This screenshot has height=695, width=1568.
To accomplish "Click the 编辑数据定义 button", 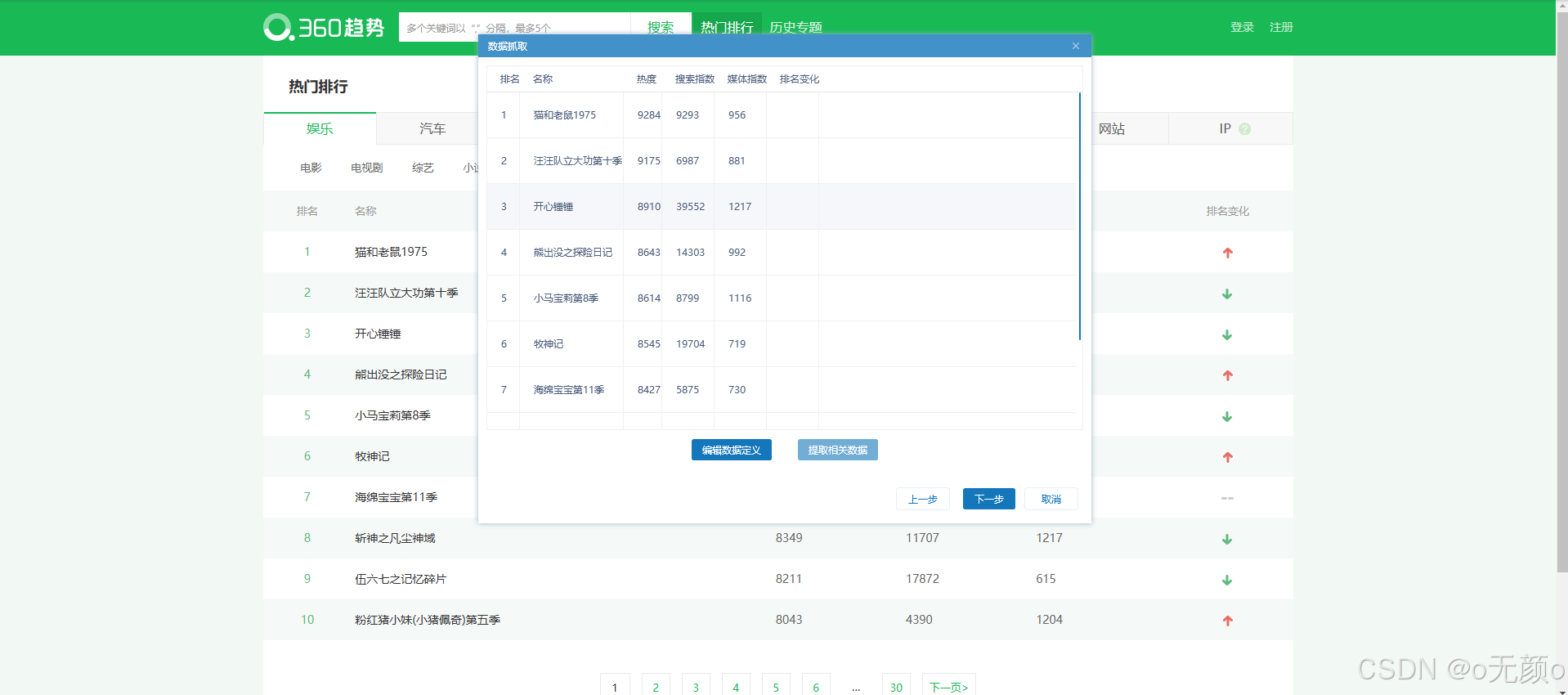I will point(732,450).
